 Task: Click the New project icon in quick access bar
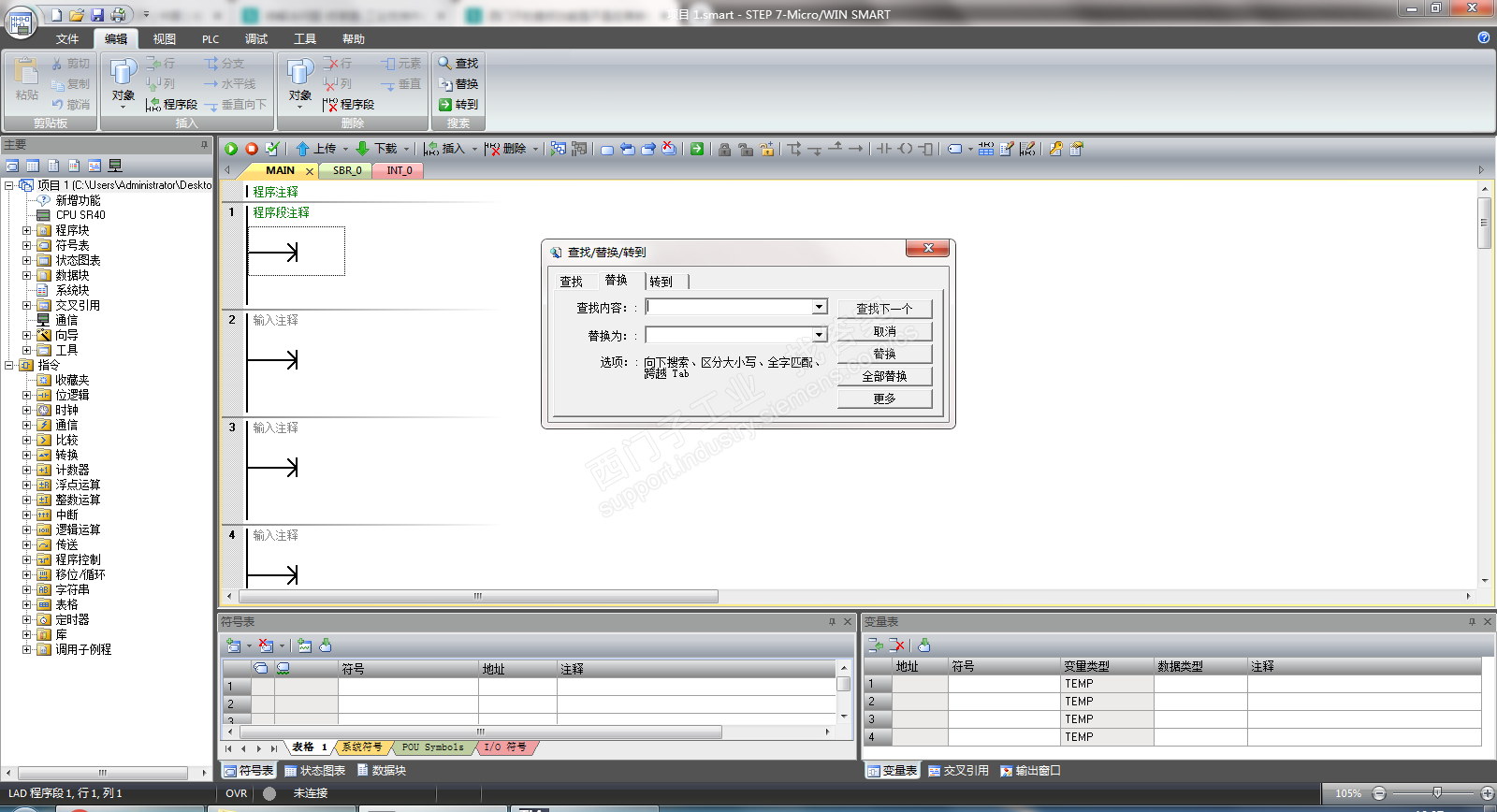click(x=56, y=14)
